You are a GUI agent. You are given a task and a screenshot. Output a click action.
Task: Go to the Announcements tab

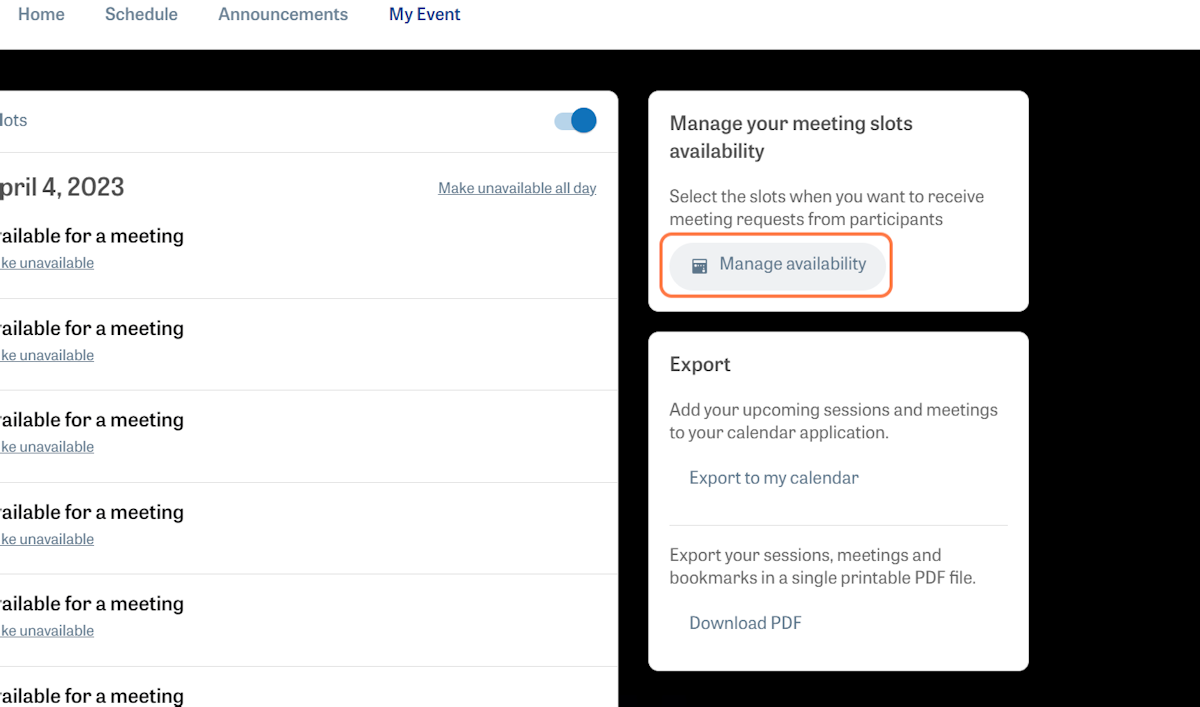[x=283, y=14]
